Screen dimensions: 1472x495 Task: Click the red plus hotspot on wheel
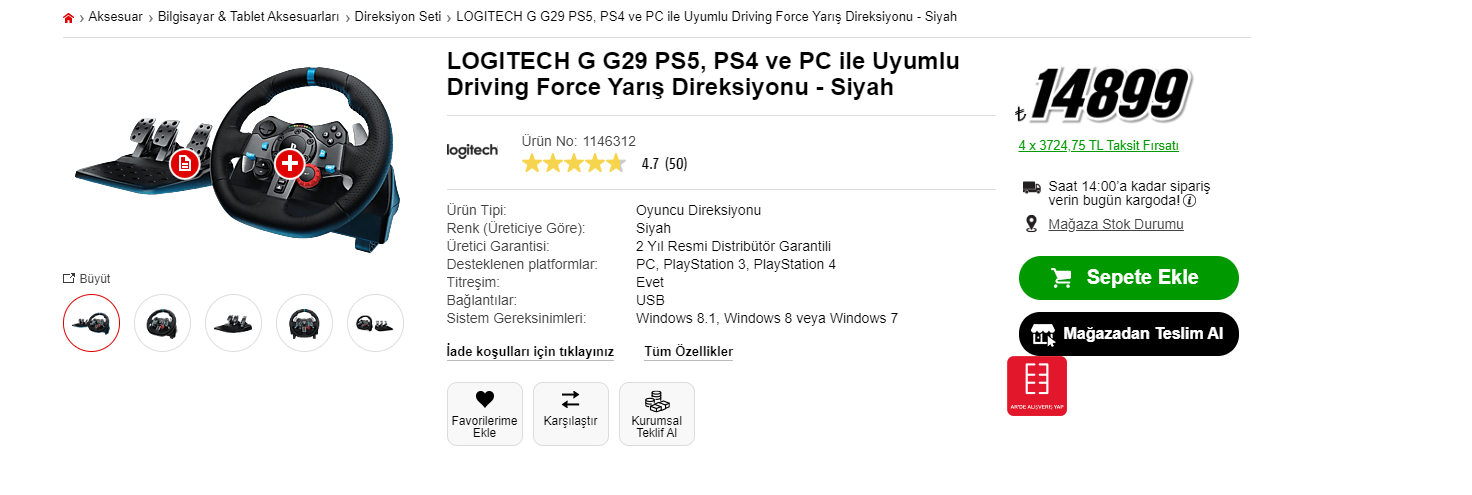coord(289,163)
